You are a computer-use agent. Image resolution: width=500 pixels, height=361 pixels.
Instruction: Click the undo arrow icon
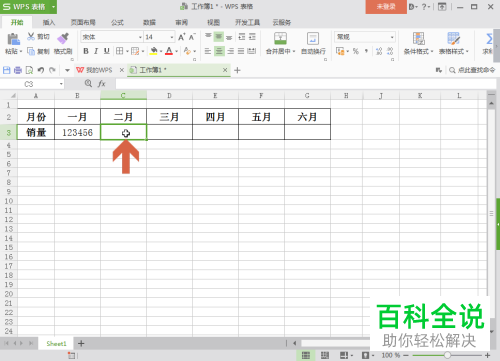(x=41, y=70)
